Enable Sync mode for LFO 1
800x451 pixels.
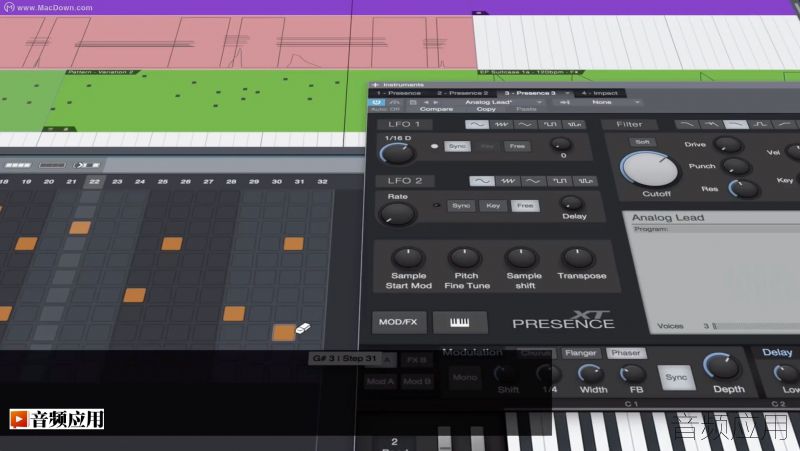[457, 146]
